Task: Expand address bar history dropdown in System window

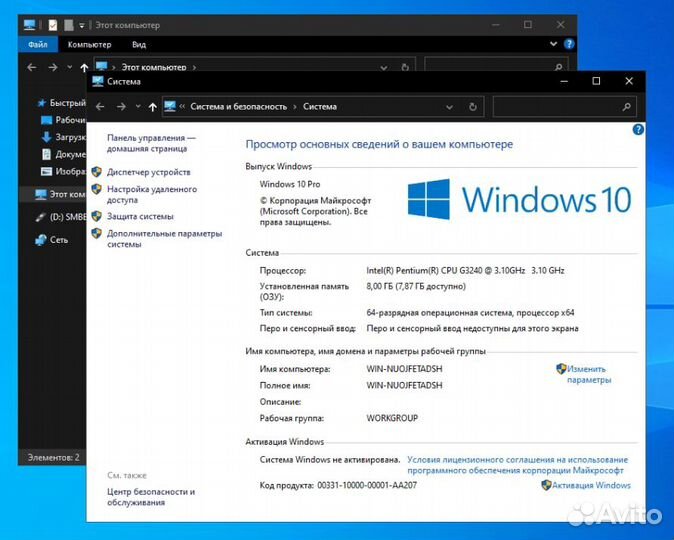Action: [450, 107]
